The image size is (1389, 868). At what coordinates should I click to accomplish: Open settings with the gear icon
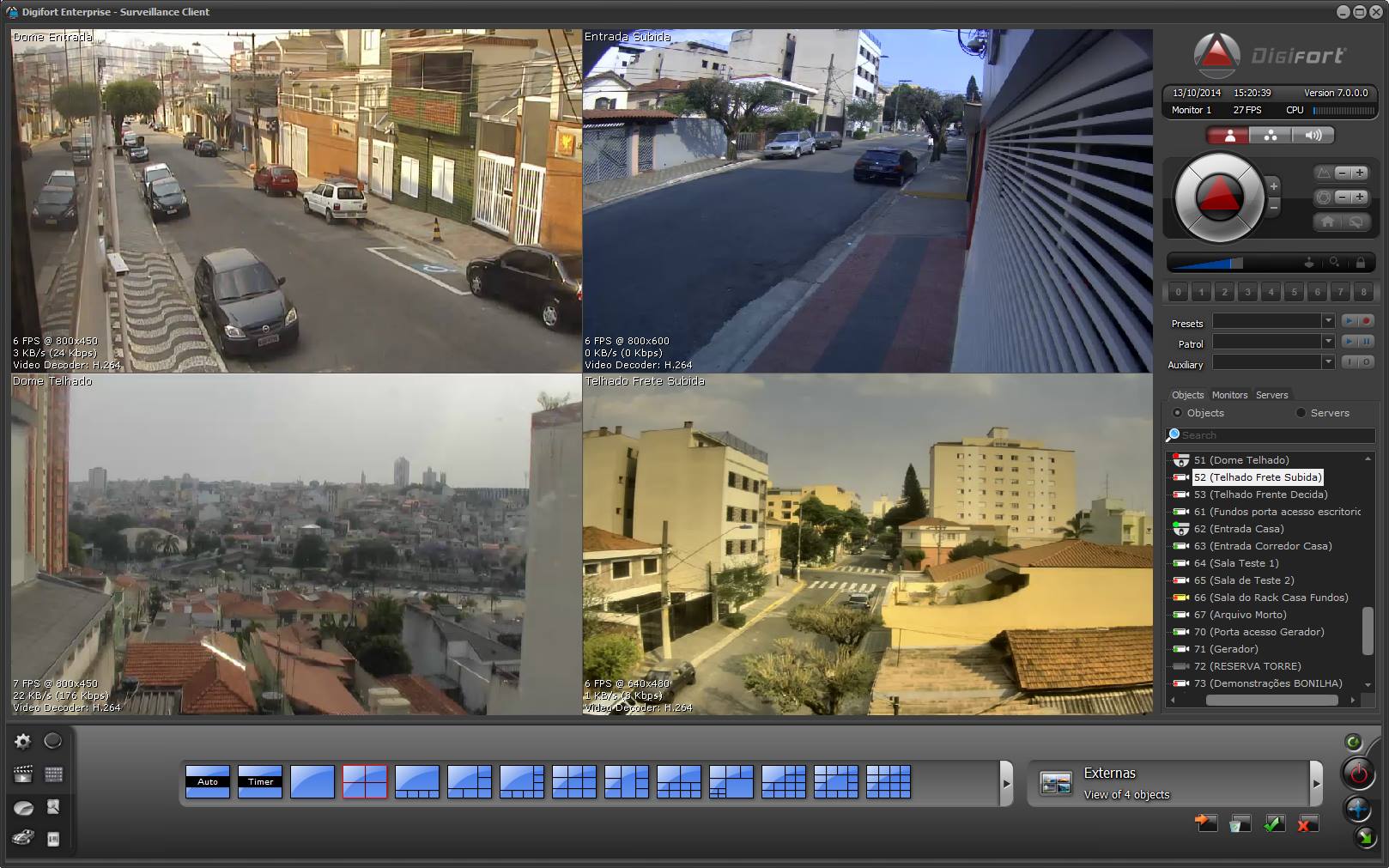(x=23, y=741)
